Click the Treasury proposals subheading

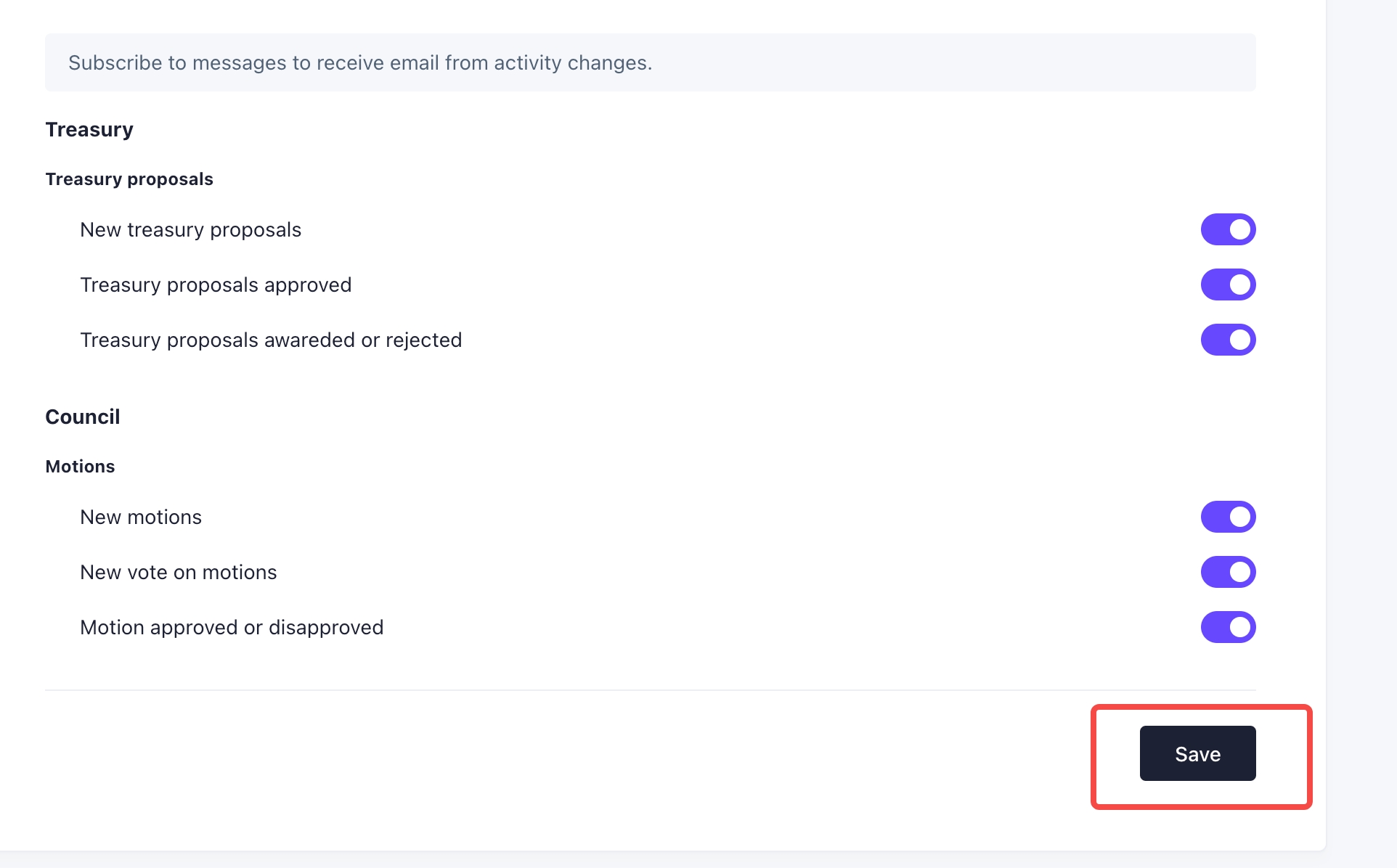coord(129,179)
